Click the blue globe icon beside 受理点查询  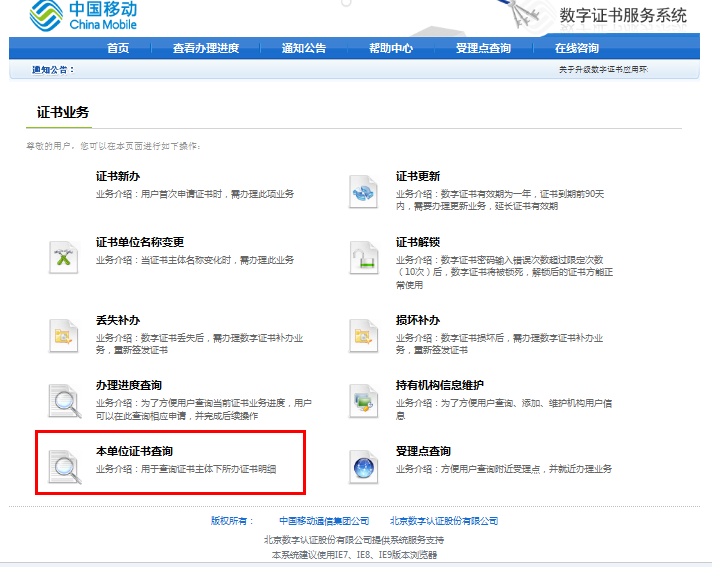(363, 466)
